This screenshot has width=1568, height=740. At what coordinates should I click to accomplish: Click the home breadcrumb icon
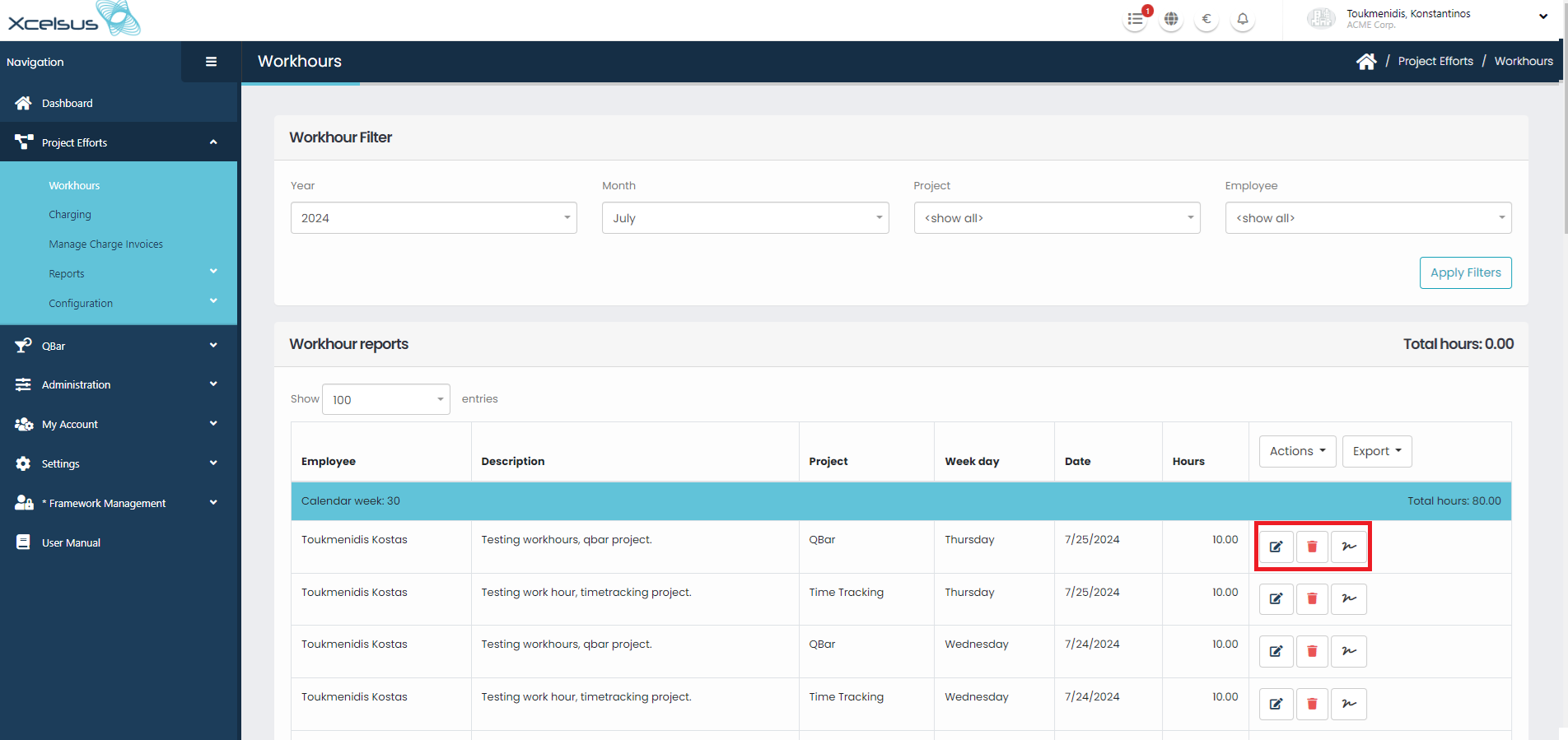click(x=1366, y=62)
